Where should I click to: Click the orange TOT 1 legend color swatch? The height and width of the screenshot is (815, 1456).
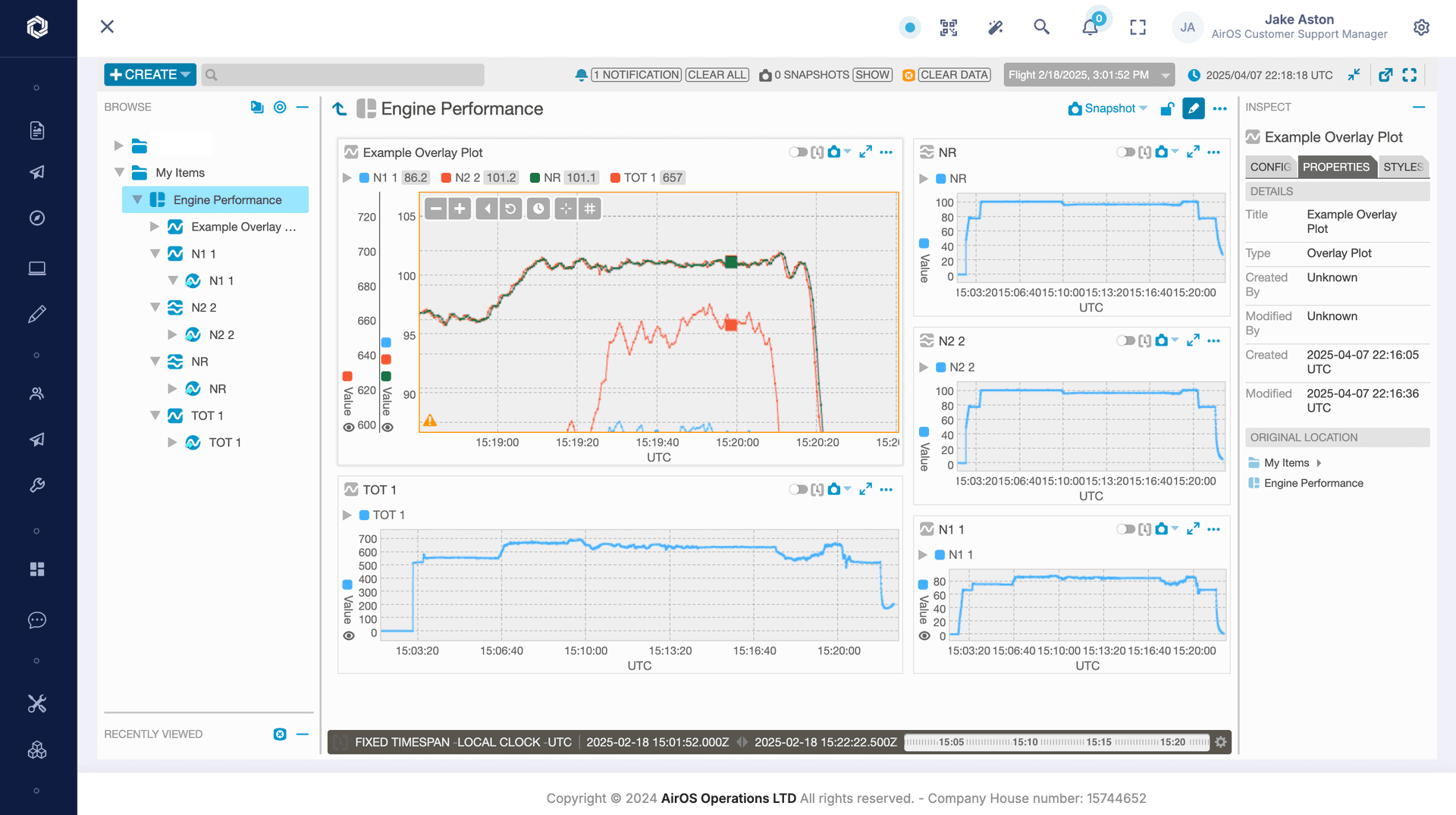[x=616, y=178]
